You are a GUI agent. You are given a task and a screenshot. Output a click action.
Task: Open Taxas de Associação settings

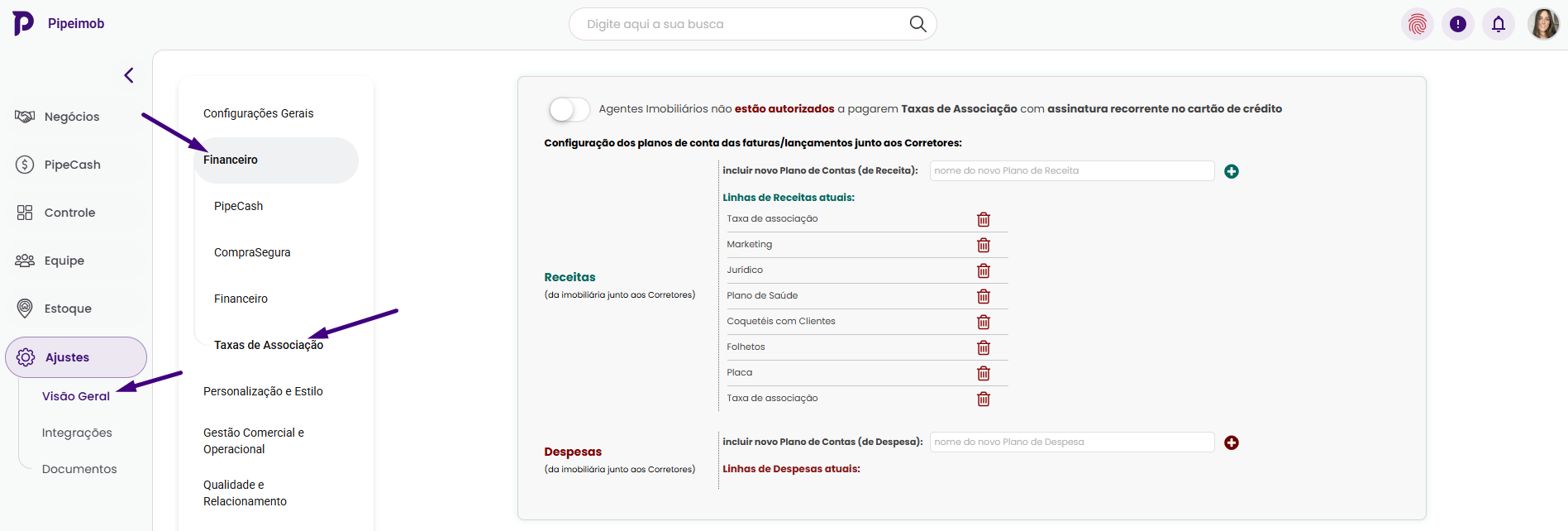coord(268,345)
